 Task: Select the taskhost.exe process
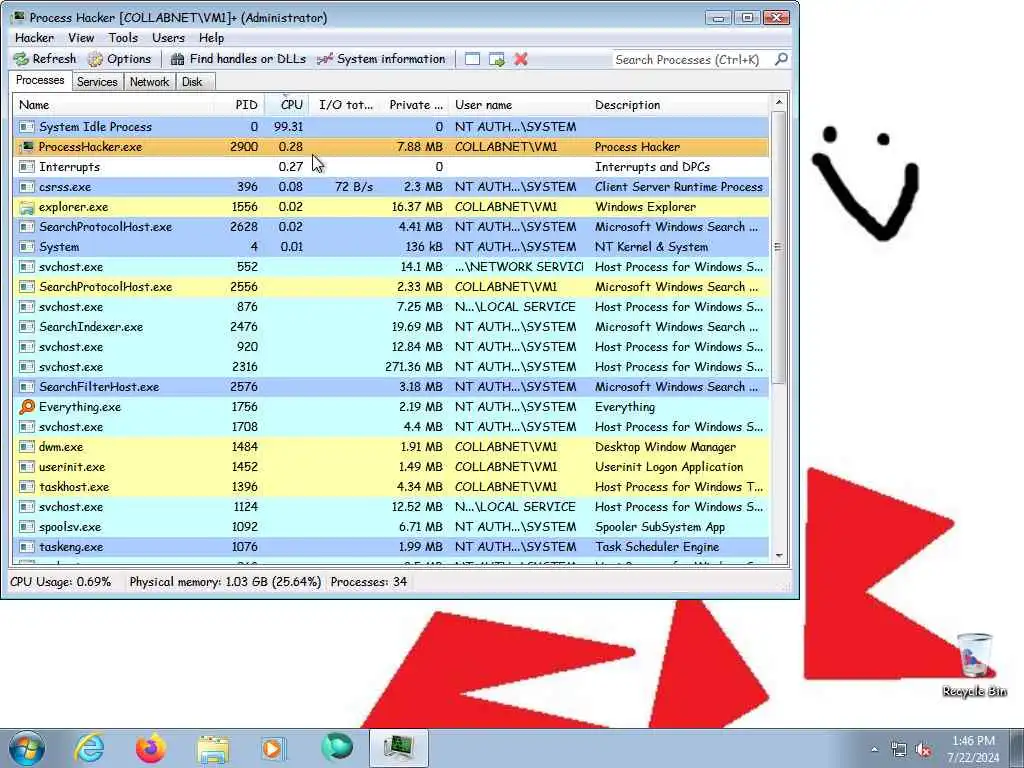pyautogui.click(x=391, y=487)
